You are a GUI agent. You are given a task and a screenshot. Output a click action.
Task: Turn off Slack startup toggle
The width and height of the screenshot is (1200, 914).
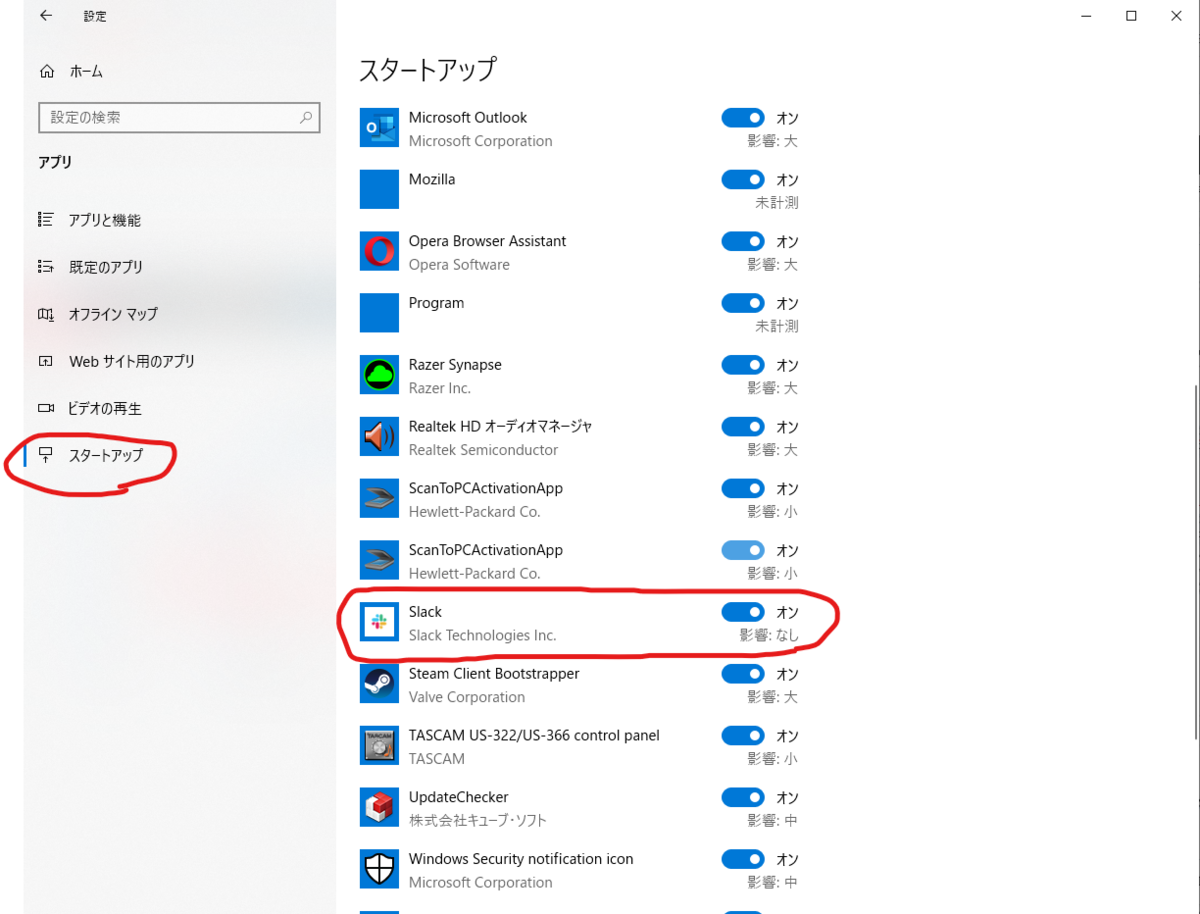743,612
